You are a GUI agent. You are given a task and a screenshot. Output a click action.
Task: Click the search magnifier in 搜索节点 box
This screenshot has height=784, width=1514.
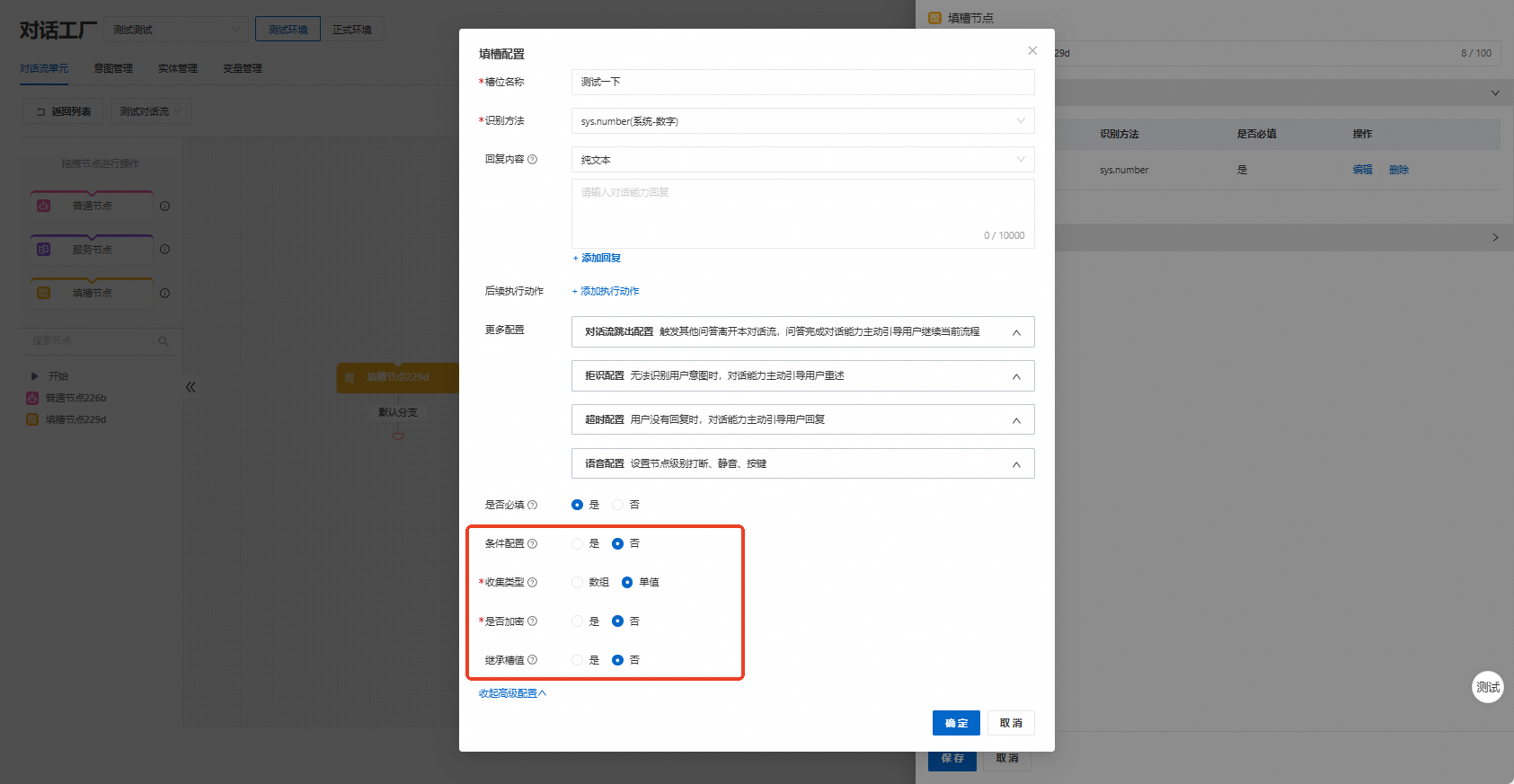[164, 341]
